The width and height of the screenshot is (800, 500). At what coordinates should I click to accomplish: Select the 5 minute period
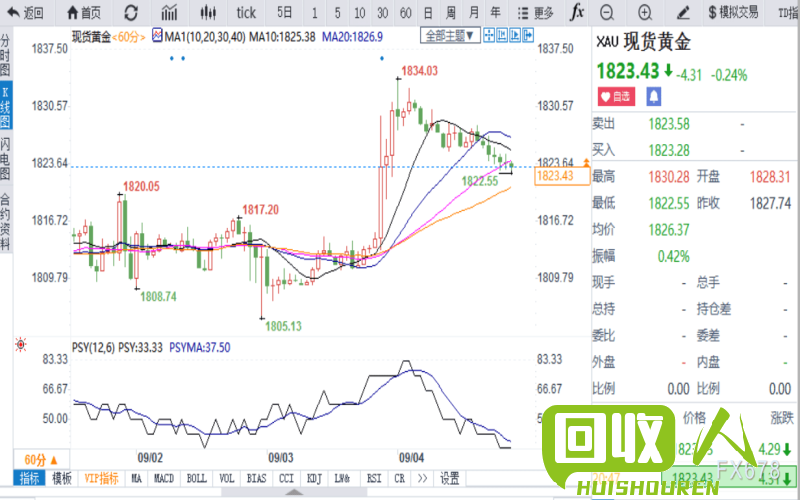[x=337, y=13]
